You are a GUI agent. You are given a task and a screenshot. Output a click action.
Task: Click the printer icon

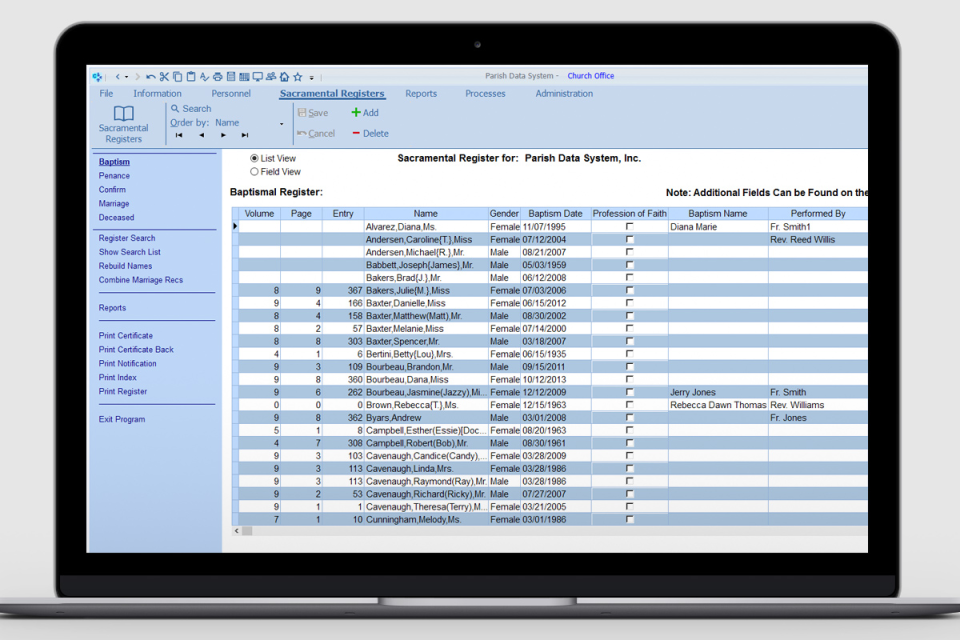pyautogui.click(x=217, y=77)
